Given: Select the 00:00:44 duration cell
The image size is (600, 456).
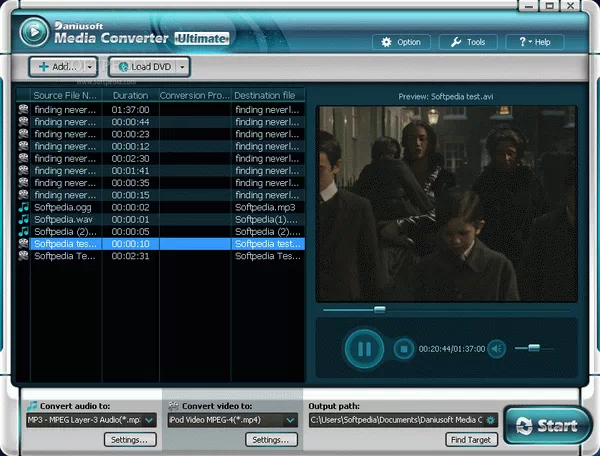Looking at the screenshot, I should (130, 122).
